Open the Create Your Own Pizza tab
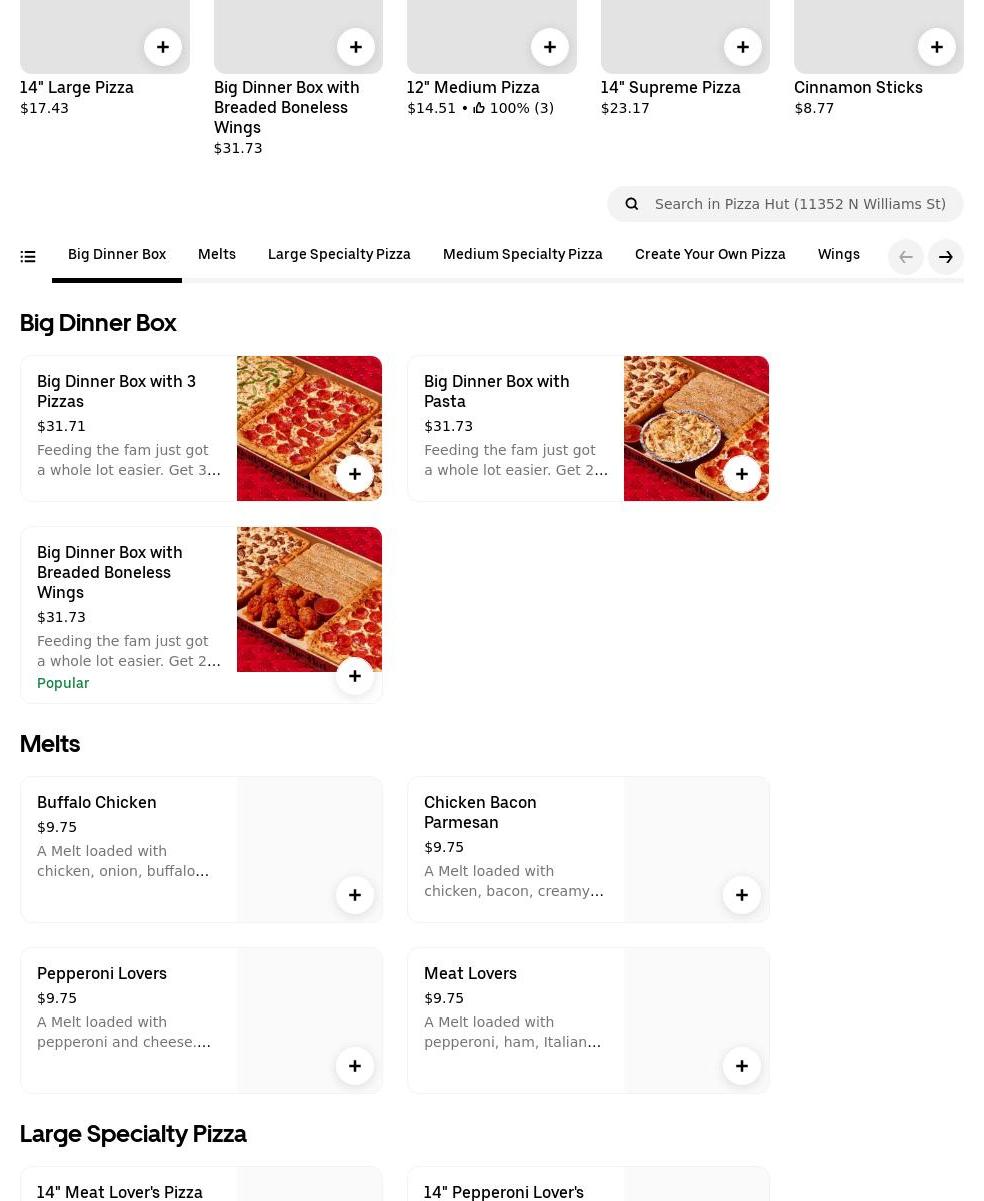Viewport: 984px width, 1201px height. (710, 254)
